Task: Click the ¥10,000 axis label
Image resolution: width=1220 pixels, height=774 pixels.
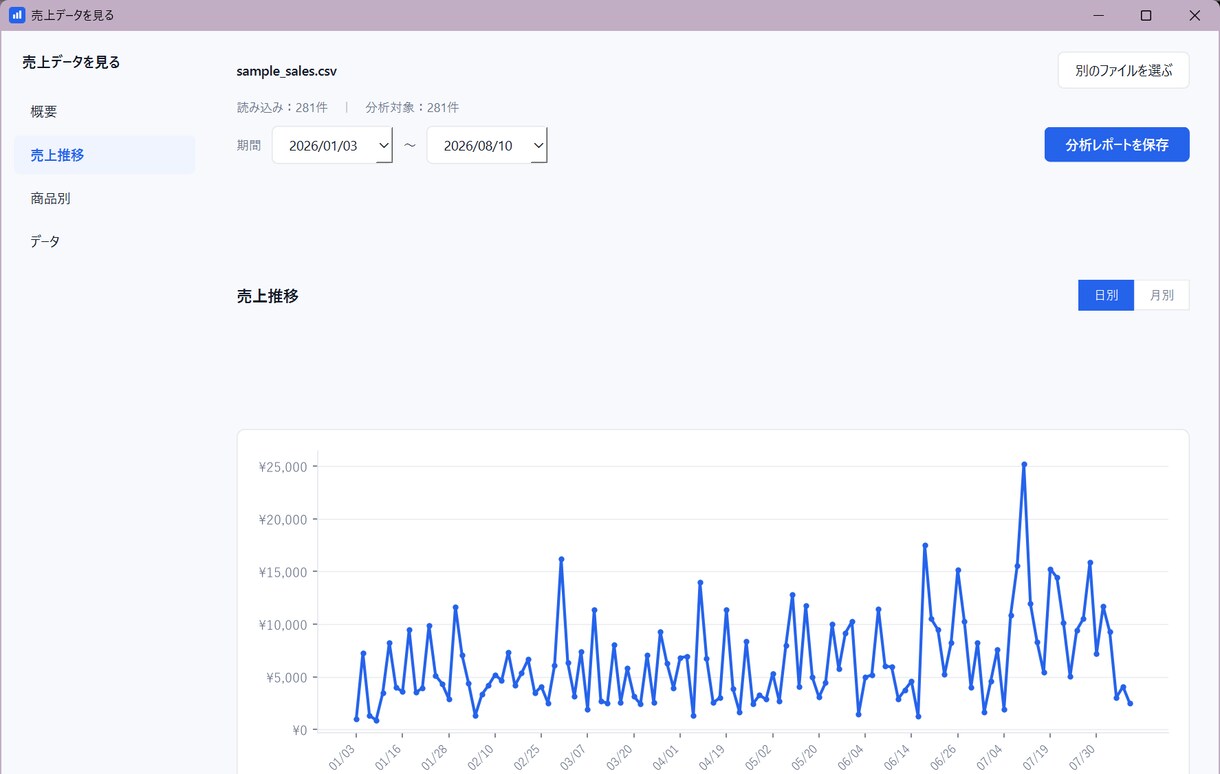Action: click(283, 625)
